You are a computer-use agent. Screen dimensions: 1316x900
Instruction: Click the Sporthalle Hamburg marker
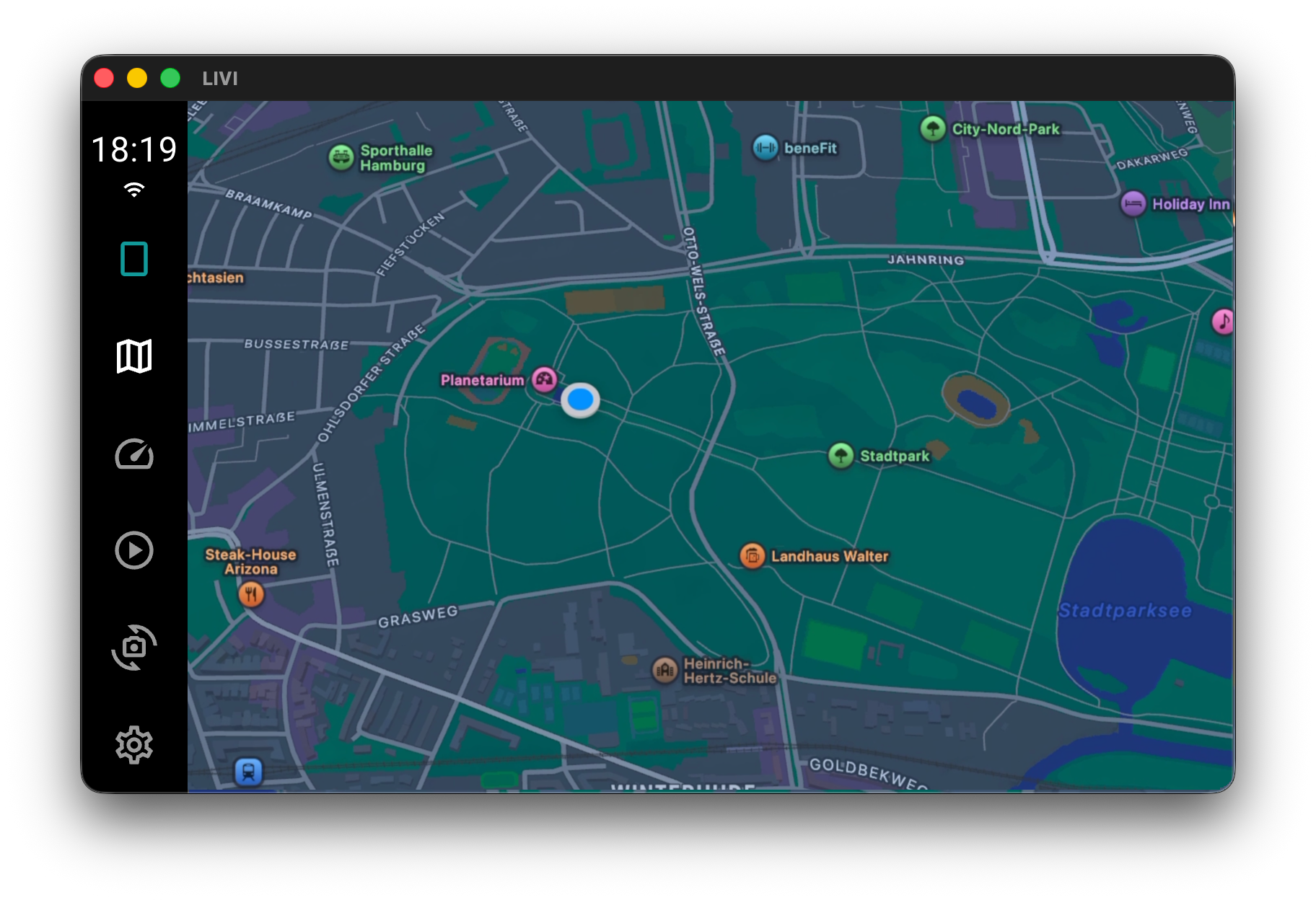[x=341, y=156]
